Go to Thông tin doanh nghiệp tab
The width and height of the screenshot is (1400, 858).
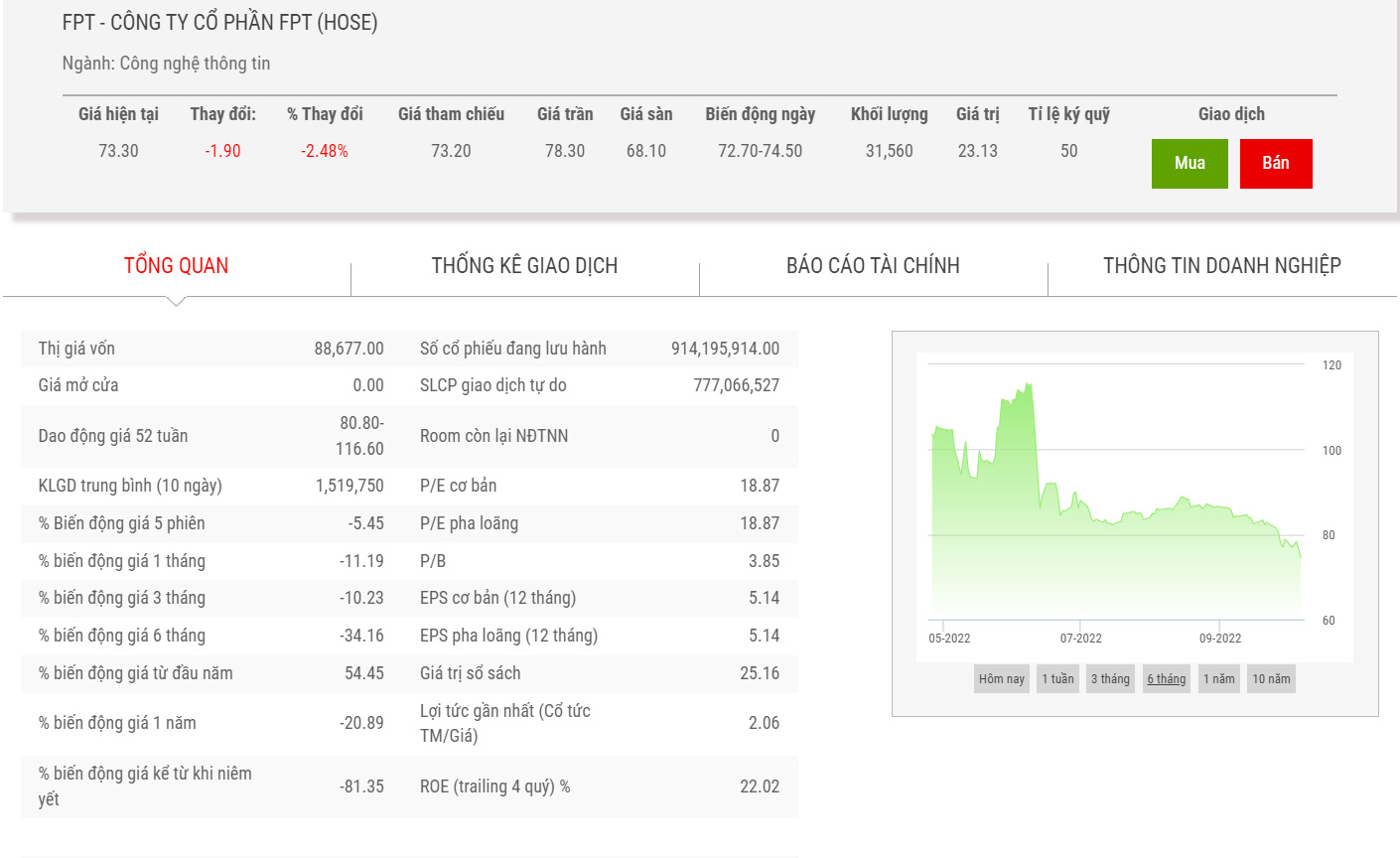[x=1221, y=266]
